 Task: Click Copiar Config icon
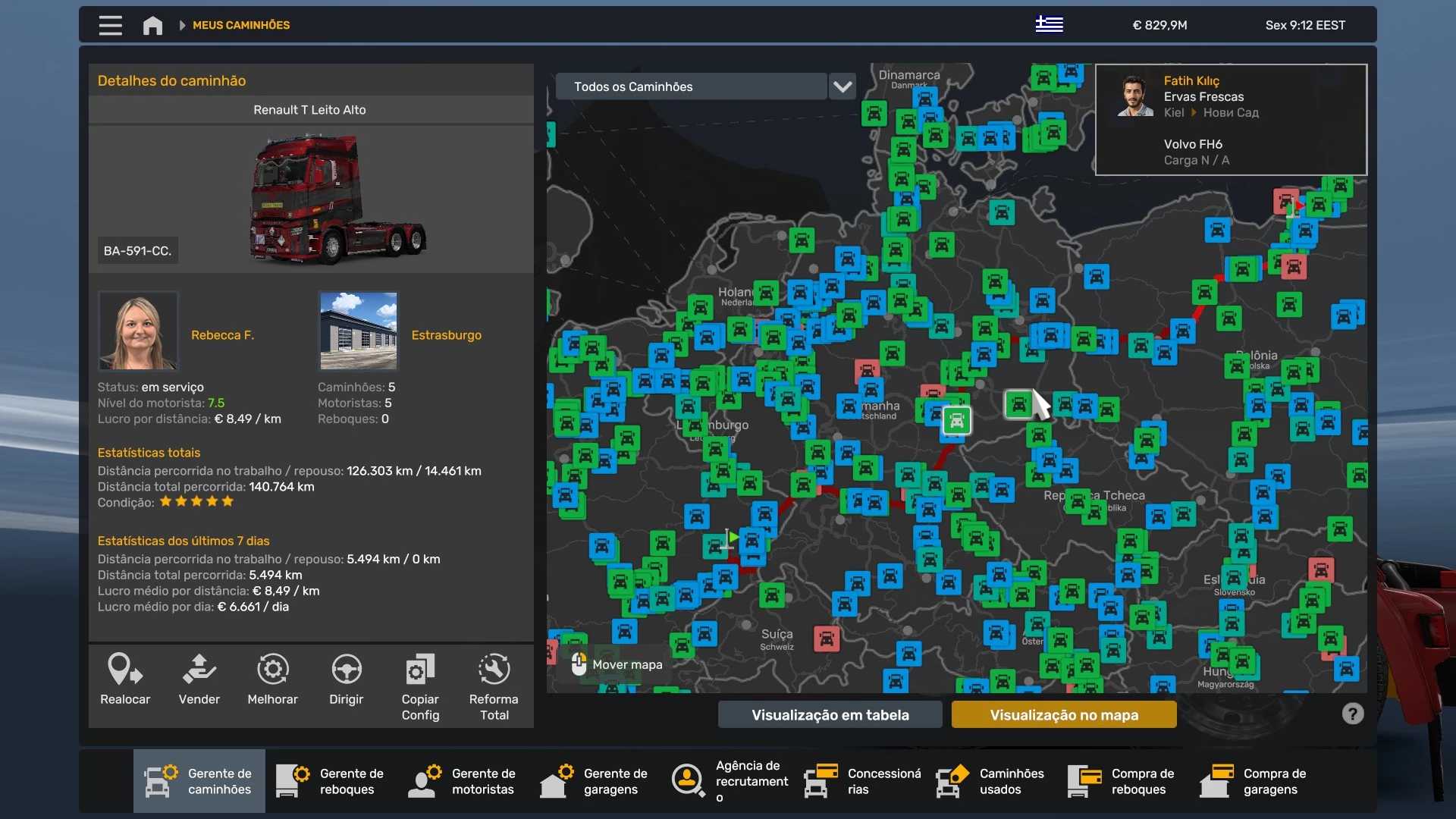[x=420, y=670]
